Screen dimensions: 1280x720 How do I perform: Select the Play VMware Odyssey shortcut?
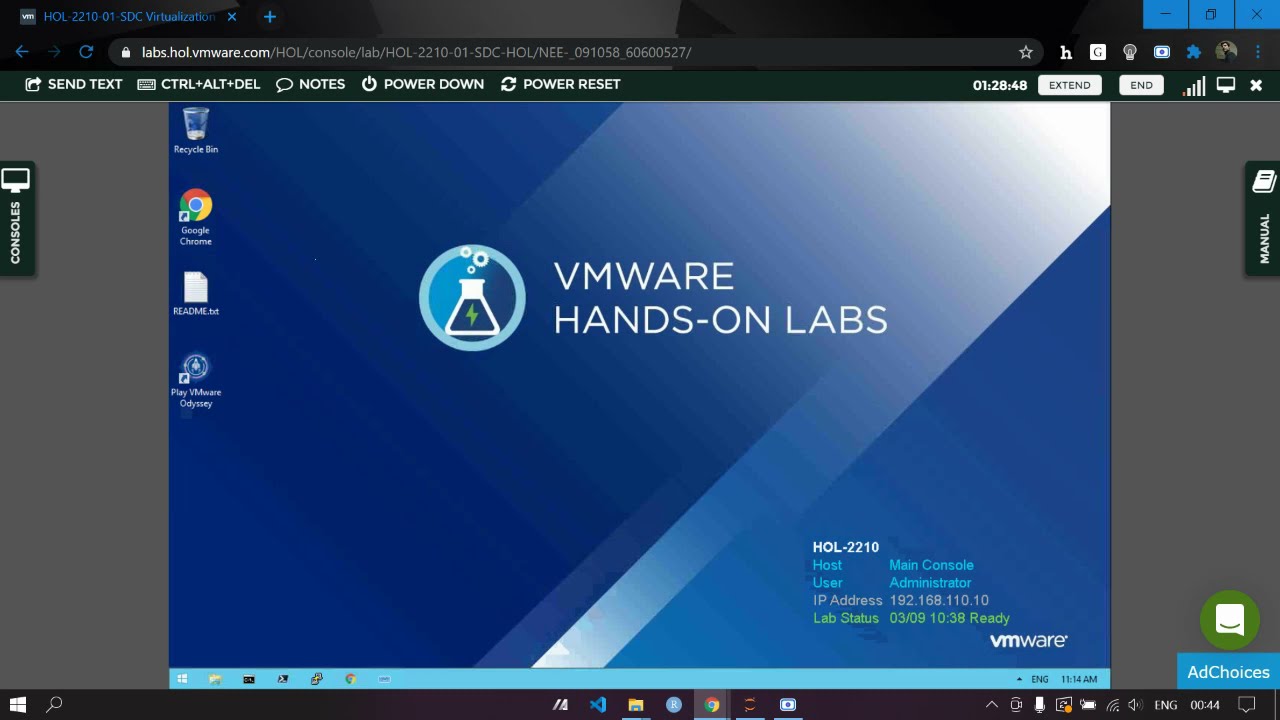[196, 380]
